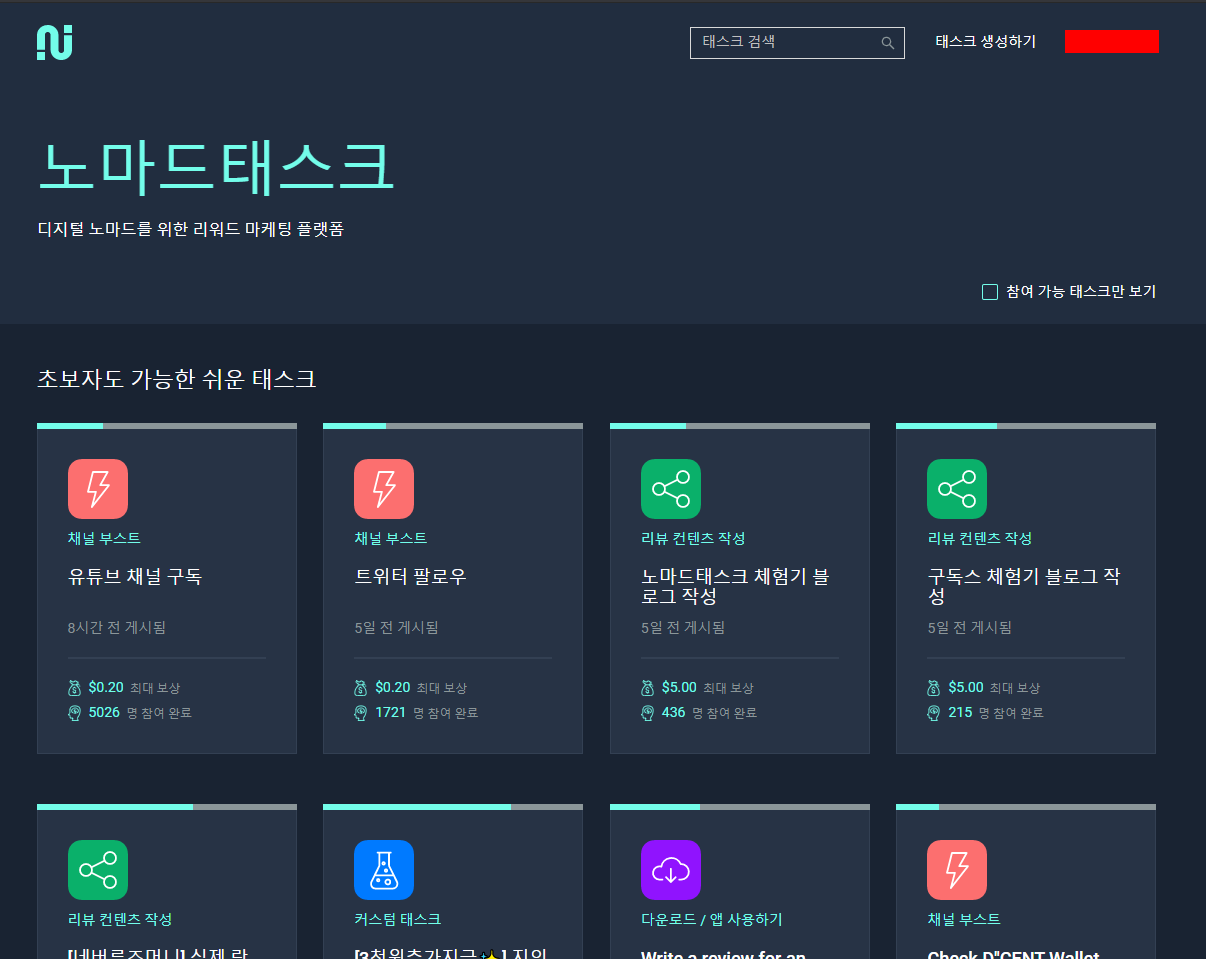Click 디지털 노마드를 위한 리워드 마케팅 플랫폼 subtitle

(191, 229)
